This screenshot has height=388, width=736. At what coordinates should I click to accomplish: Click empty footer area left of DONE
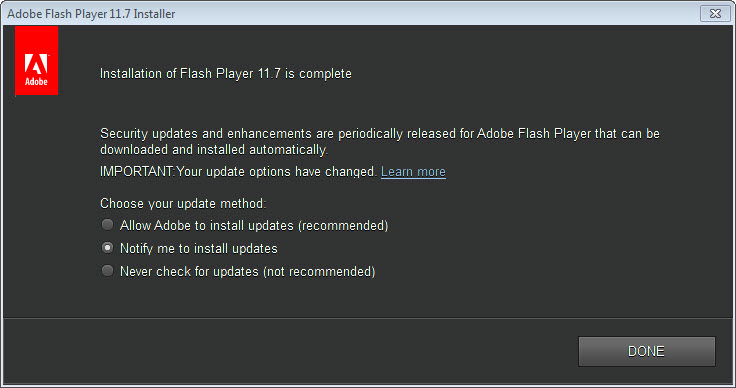[x=291, y=351]
